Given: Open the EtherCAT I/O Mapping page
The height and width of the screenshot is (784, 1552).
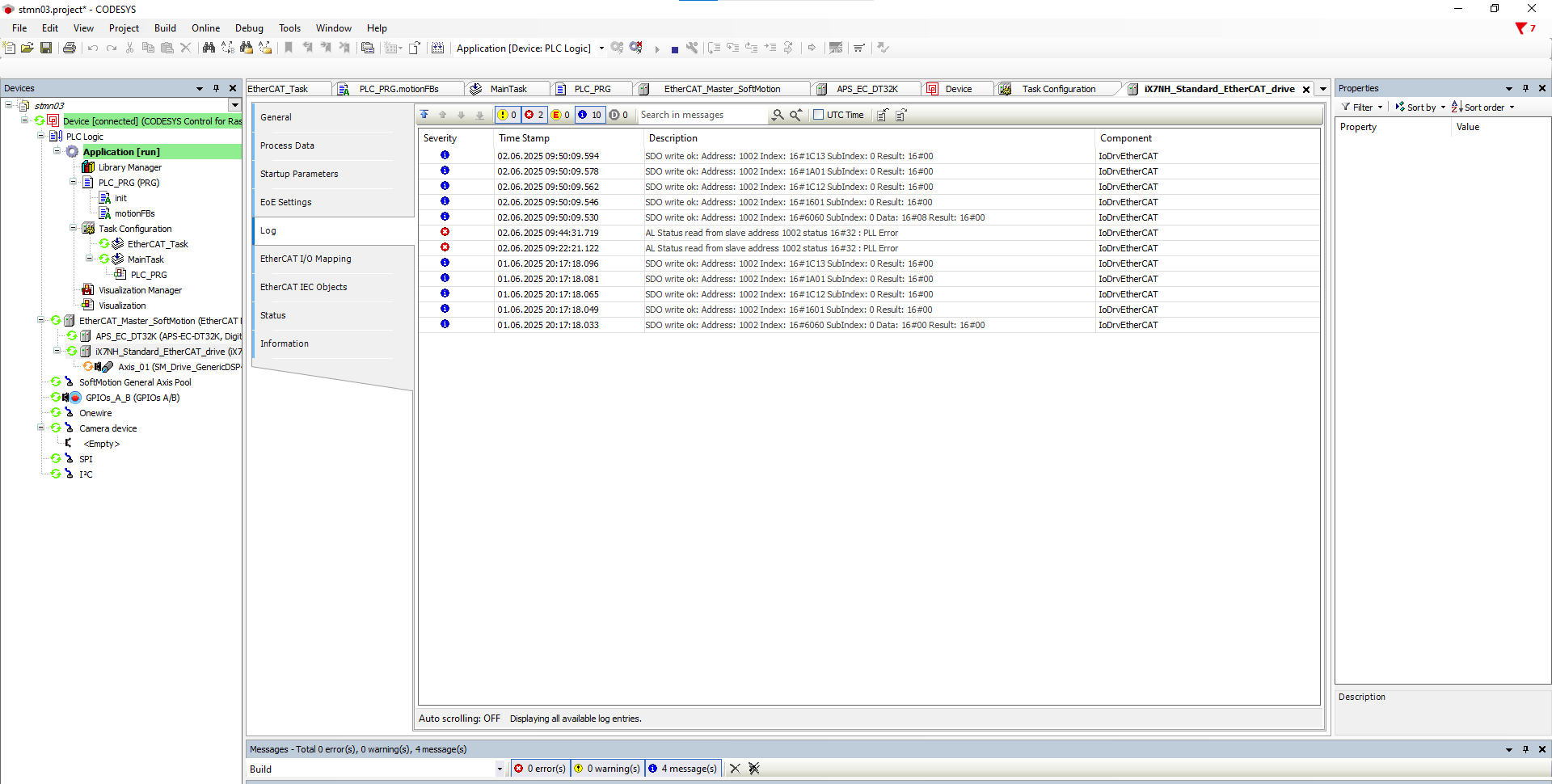Looking at the screenshot, I should click(306, 259).
